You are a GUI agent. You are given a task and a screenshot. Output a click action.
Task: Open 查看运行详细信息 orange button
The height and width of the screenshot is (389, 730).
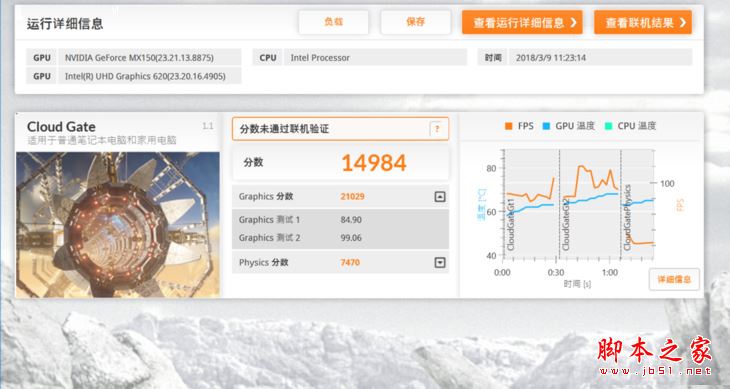pos(522,22)
